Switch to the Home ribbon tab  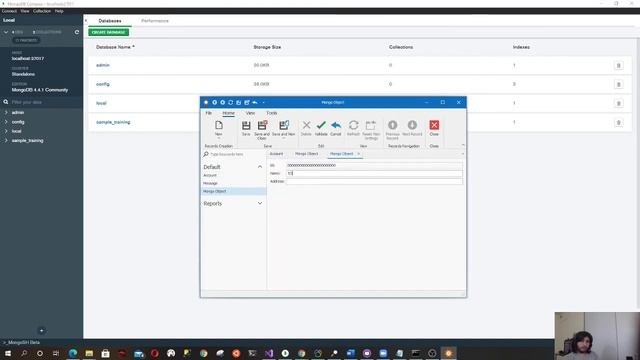tap(229, 113)
